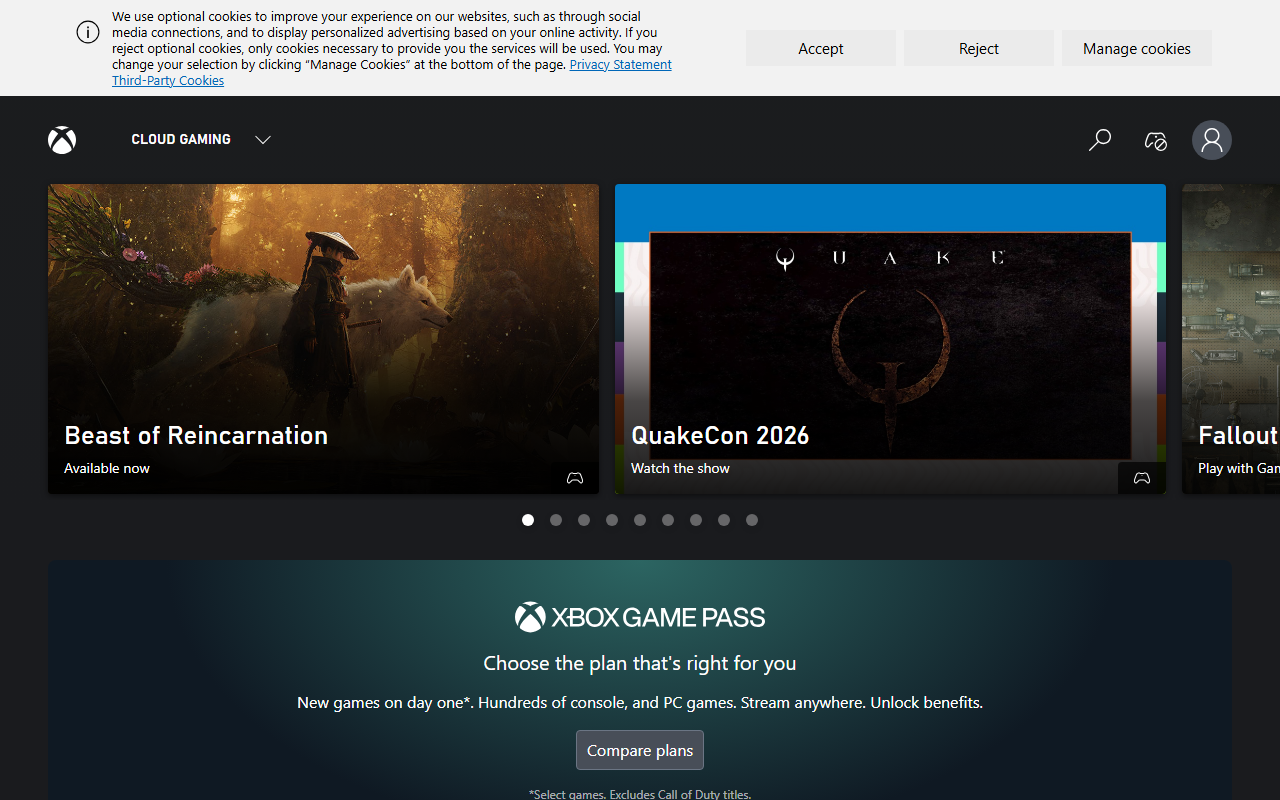Click the heading "Choose the plan that's right for you"
The height and width of the screenshot is (800, 1280).
640,663
